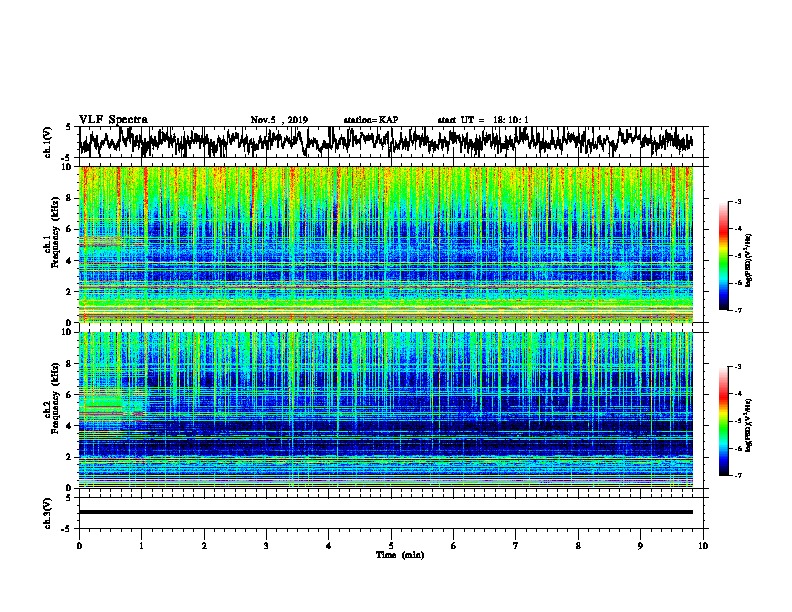Click the "Time (min)" axis label
Image resolution: width=792 pixels, height=612 pixels.
(x=400, y=555)
